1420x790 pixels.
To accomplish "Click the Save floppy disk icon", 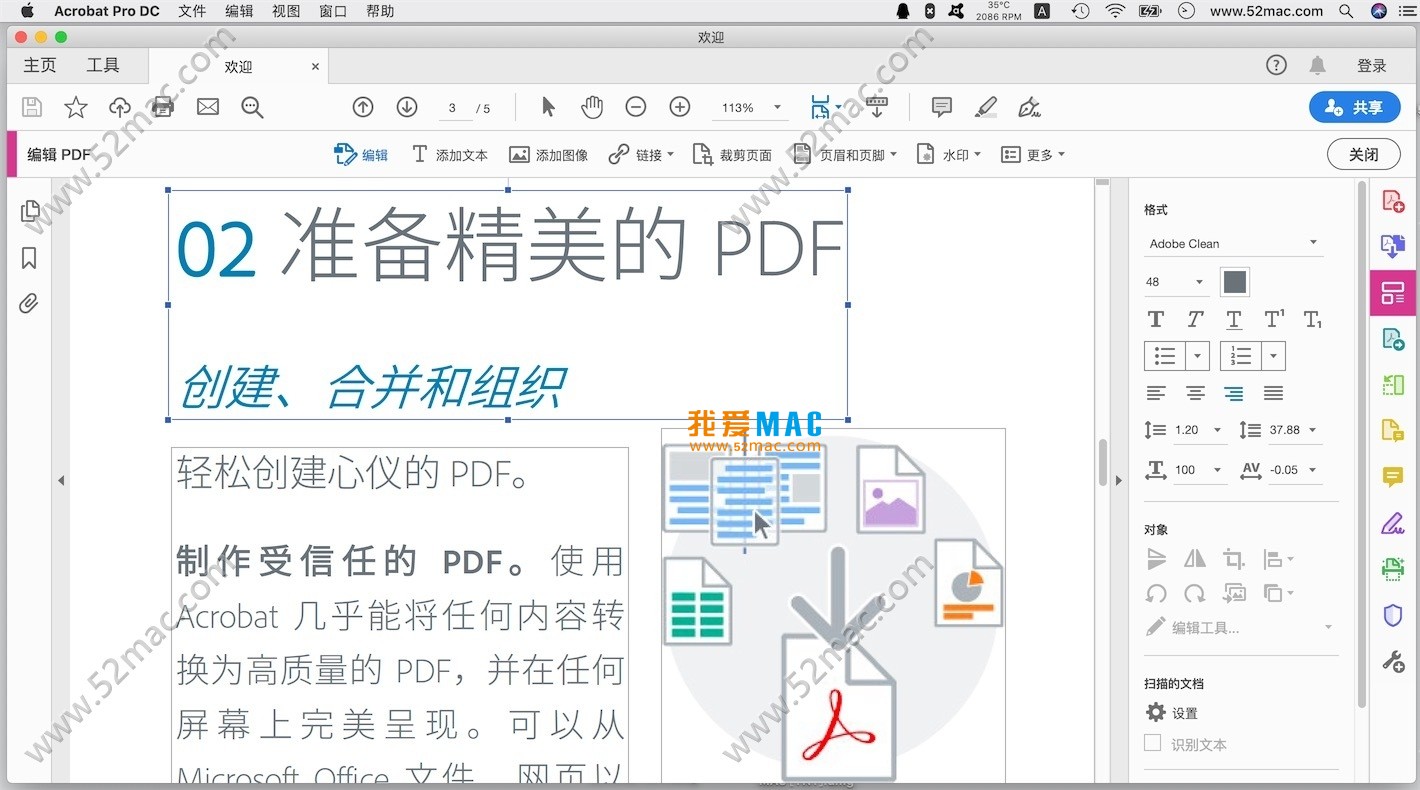I will pyautogui.click(x=32, y=107).
